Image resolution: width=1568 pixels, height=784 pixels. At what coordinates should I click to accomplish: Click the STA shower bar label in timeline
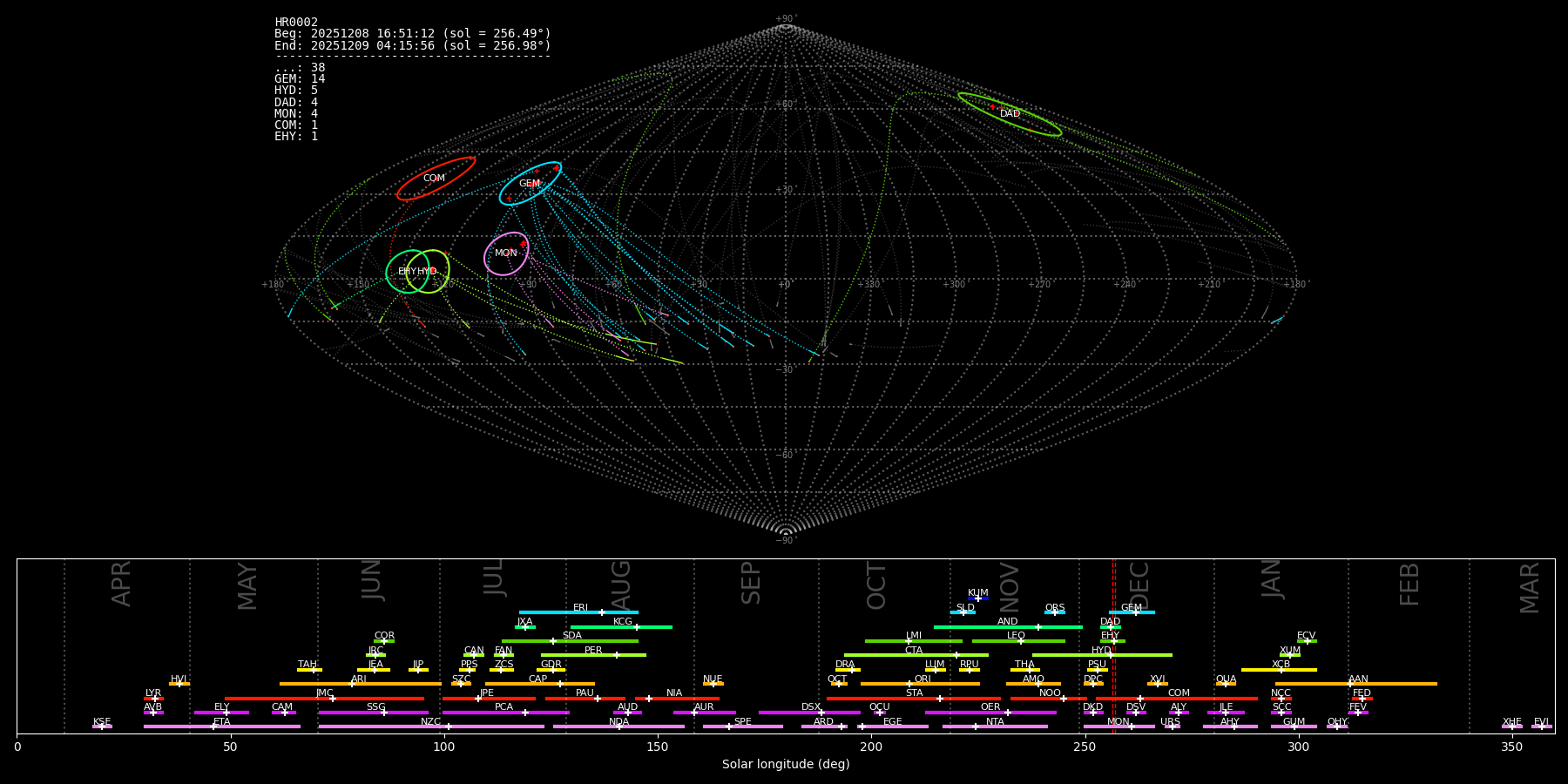(x=914, y=693)
